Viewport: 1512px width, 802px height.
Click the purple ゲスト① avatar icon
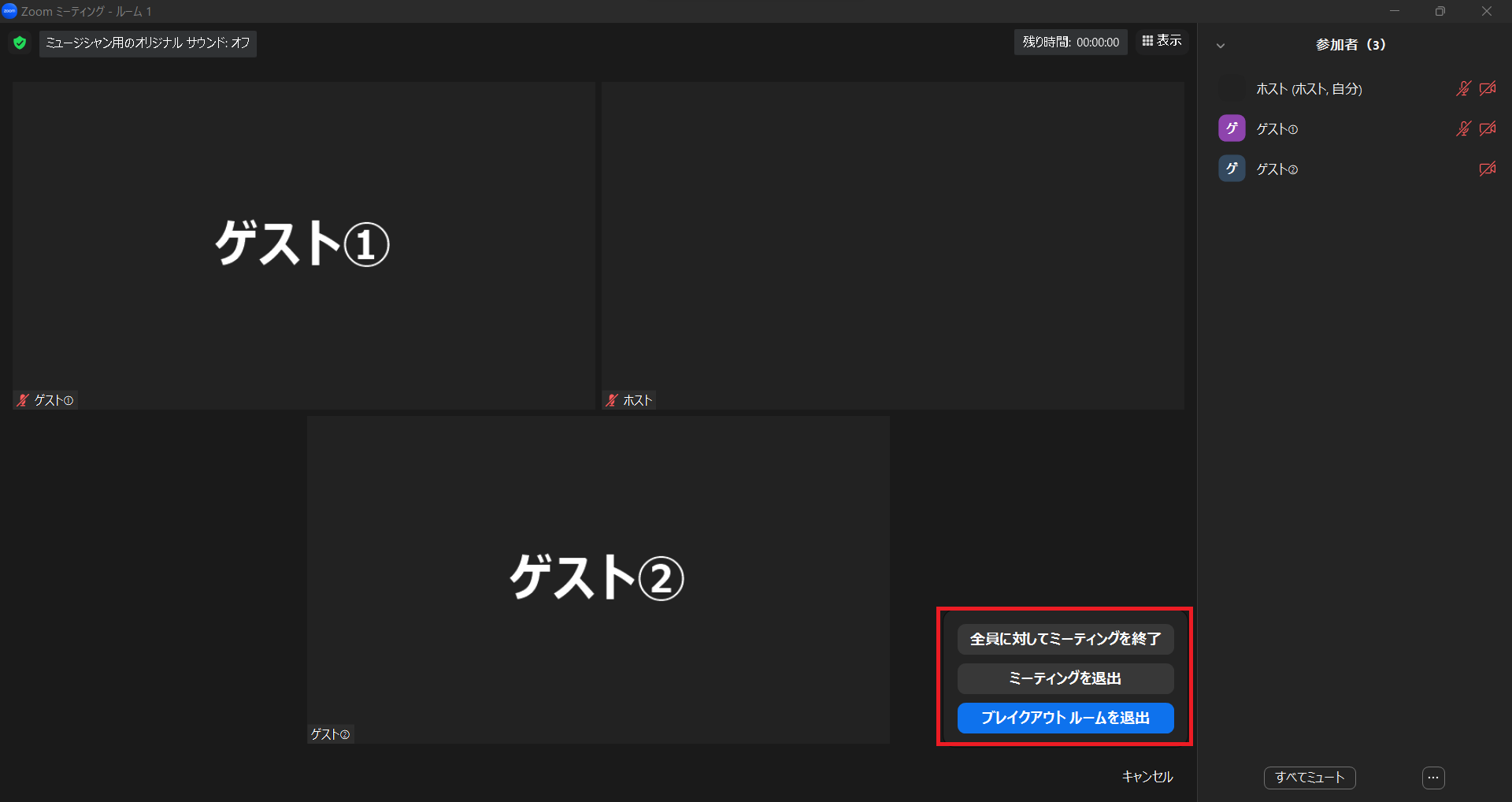[1232, 128]
